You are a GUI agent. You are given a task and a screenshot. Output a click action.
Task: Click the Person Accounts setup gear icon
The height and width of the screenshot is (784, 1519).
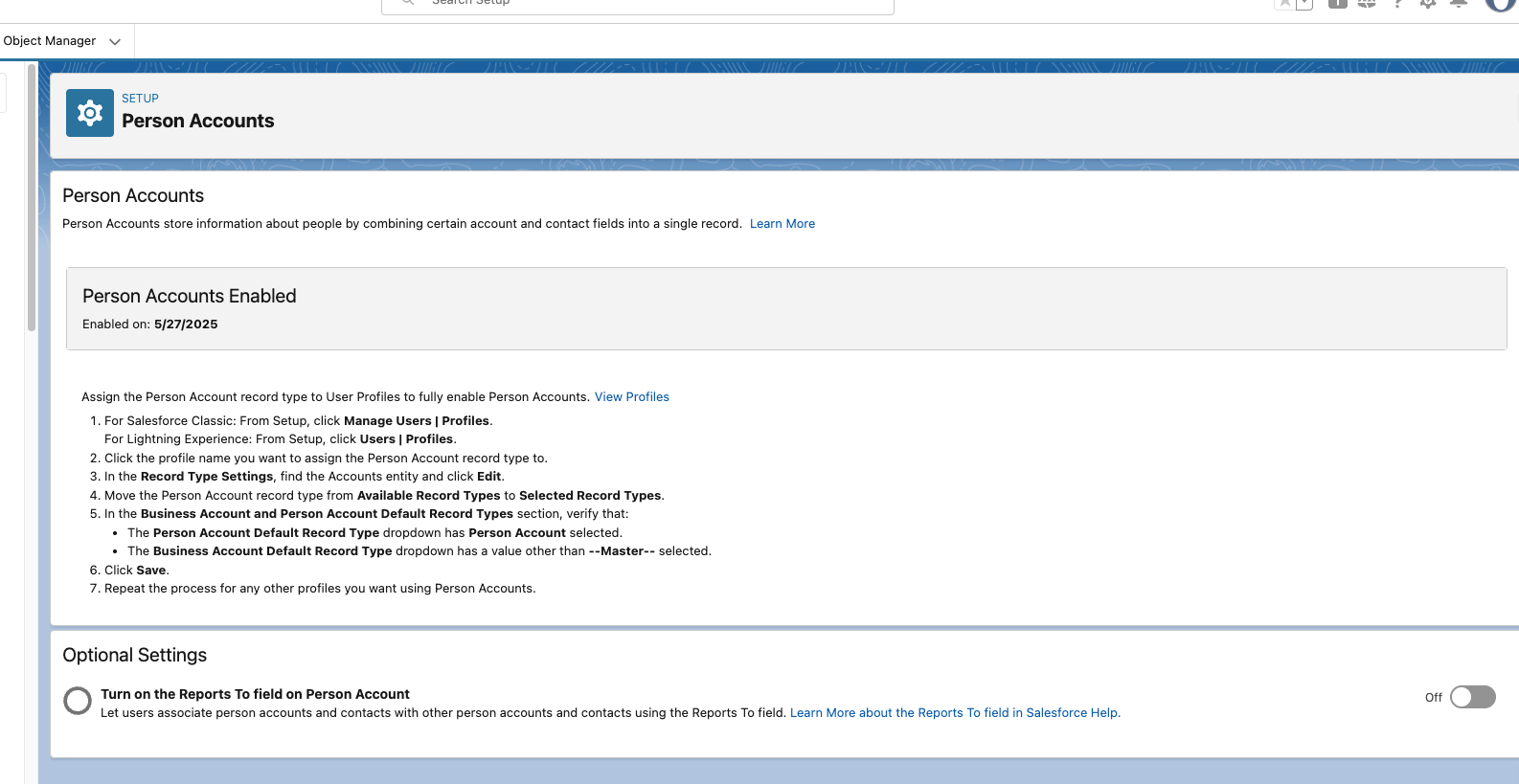coord(90,113)
